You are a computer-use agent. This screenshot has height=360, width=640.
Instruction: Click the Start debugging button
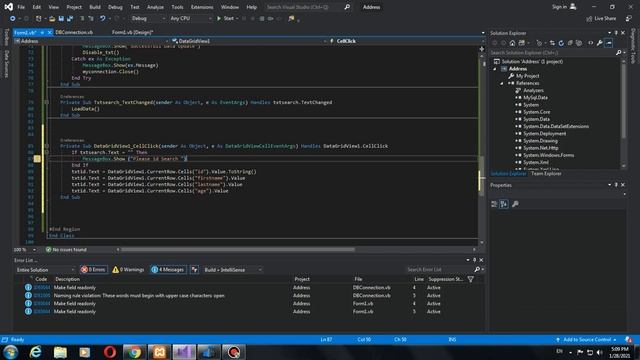226,19
